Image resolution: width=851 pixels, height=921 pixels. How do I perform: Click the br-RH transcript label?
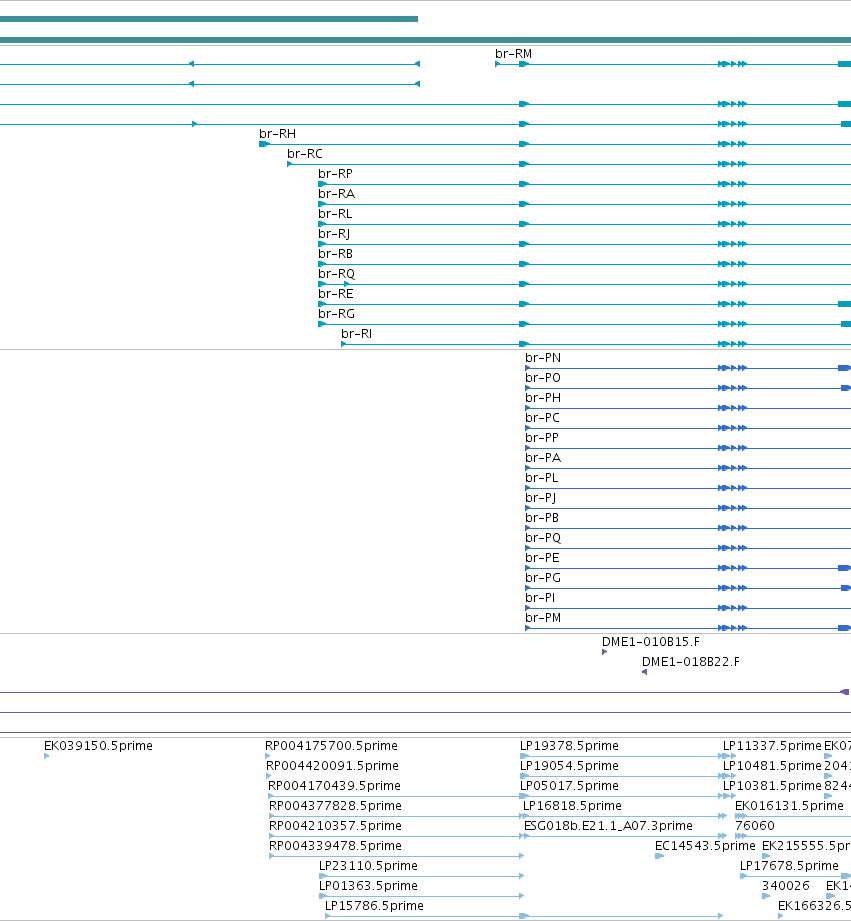[277, 134]
